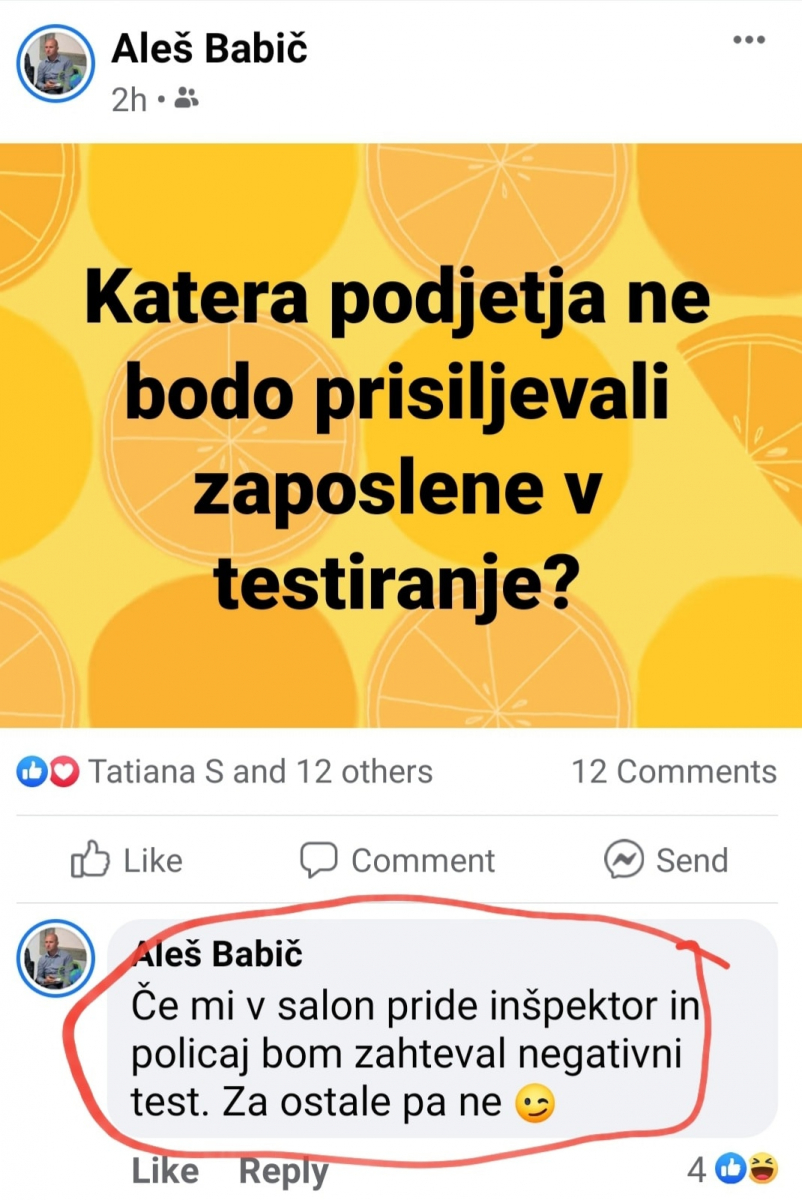Open the orange slices post image
Viewport: 802px width, 1200px height.
click(401, 436)
